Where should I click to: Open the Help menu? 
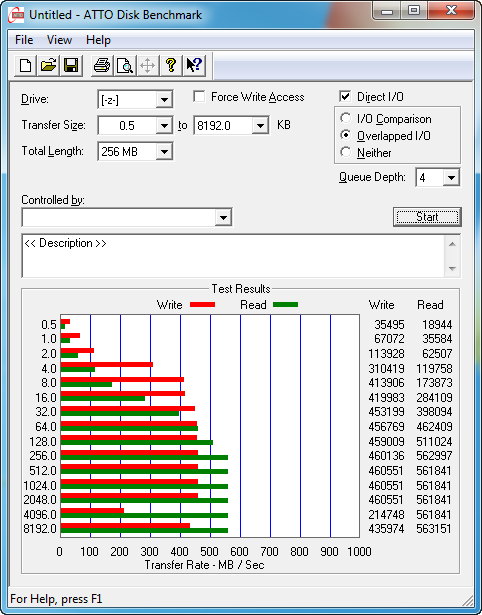click(98, 40)
